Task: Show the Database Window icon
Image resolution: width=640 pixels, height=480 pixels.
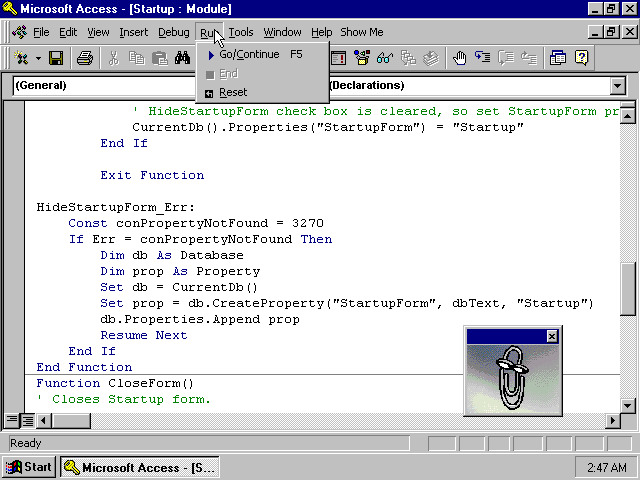Action: click(558, 58)
